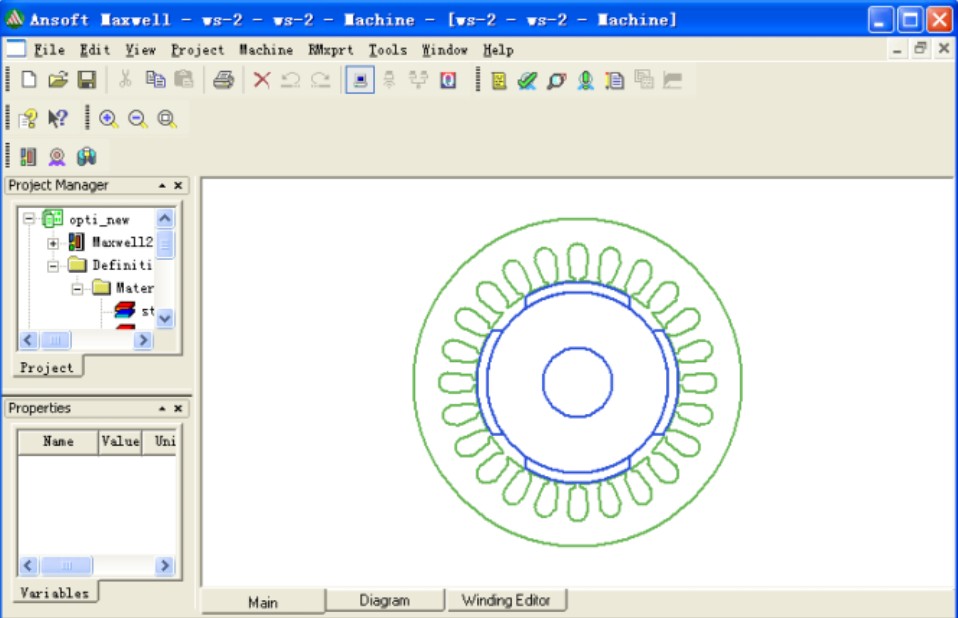This screenshot has width=958, height=618.
Task: Select the Project tab in Project Manager
Action: tap(46, 368)
